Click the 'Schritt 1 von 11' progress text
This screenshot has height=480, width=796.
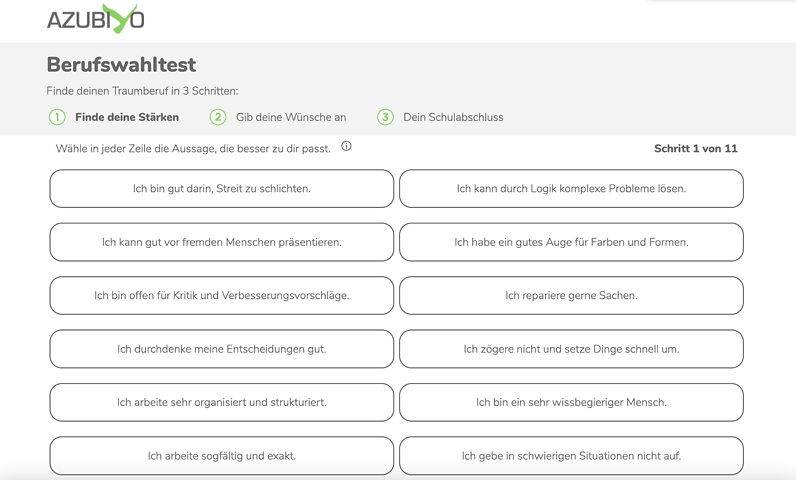point(695,149)
